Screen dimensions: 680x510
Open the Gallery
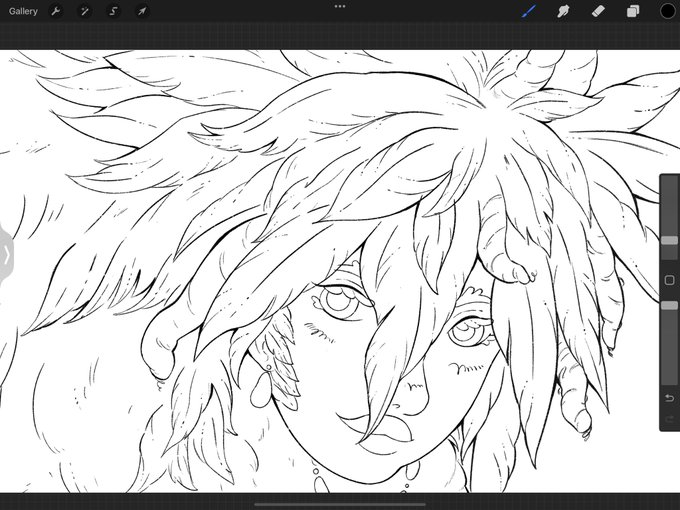[x=23, y=11]
